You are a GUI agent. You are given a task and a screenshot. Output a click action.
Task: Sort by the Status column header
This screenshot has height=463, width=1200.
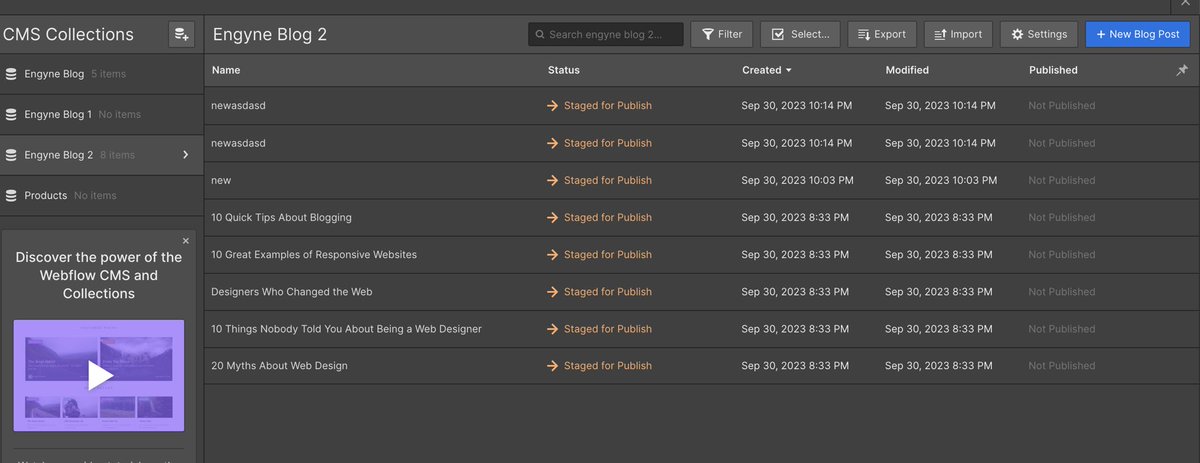point(564,70)
